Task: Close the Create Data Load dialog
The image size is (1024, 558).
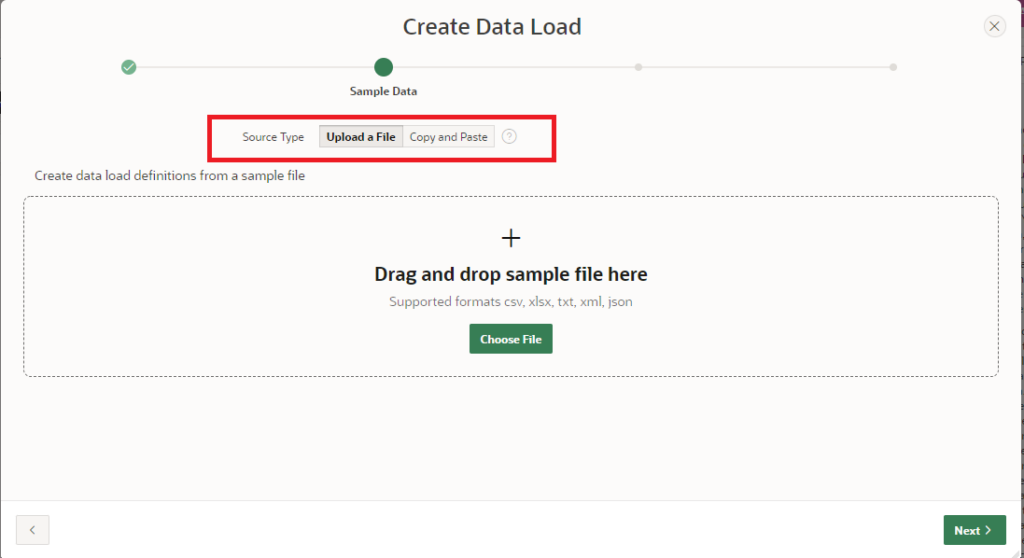Action: click(994, 27)
